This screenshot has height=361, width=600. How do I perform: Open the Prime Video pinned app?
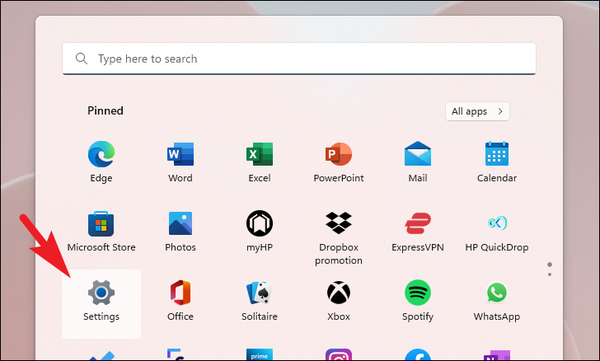pos(259,354)
